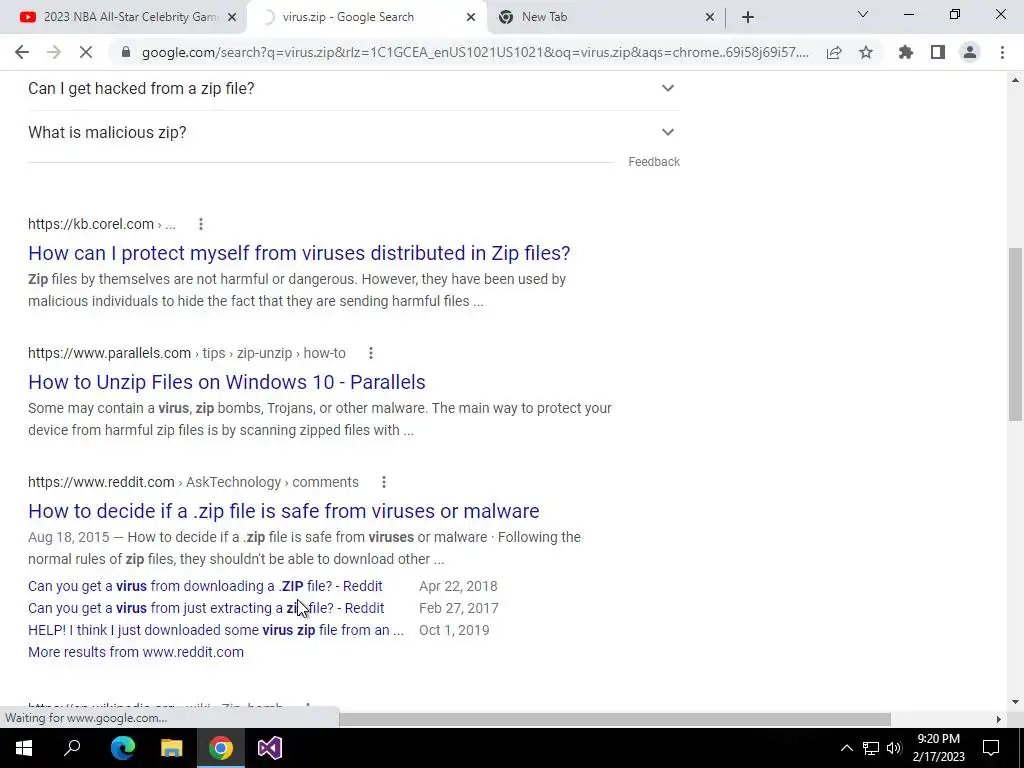The height and width of the screenshot is (768, 1024).
Task: Open options menu for reddit.com result
Action: tap(383, 482)
